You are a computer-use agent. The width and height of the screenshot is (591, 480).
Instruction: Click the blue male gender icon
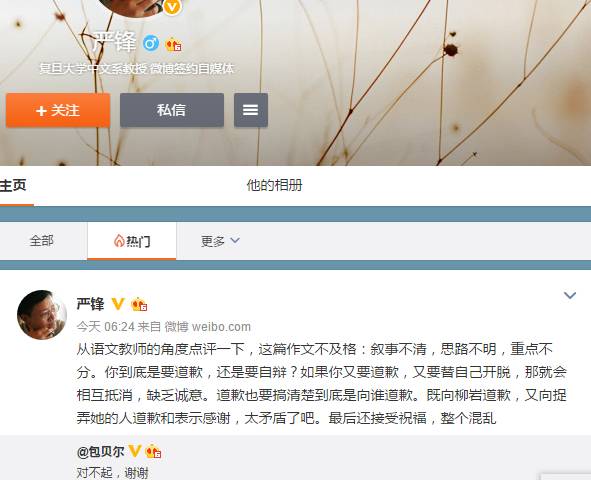[151, 43]
